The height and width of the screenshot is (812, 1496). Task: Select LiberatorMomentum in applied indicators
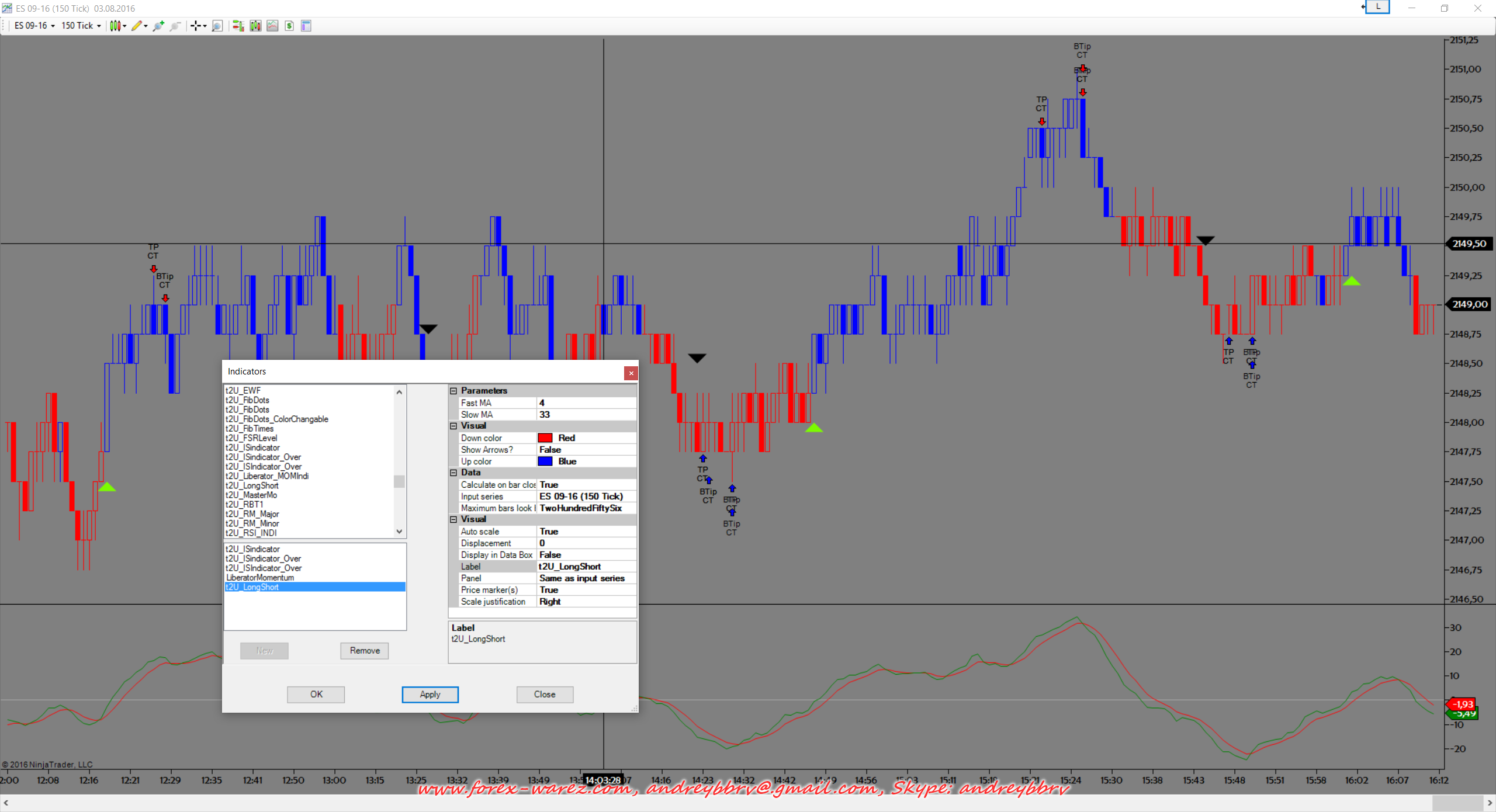click(260, 578)
